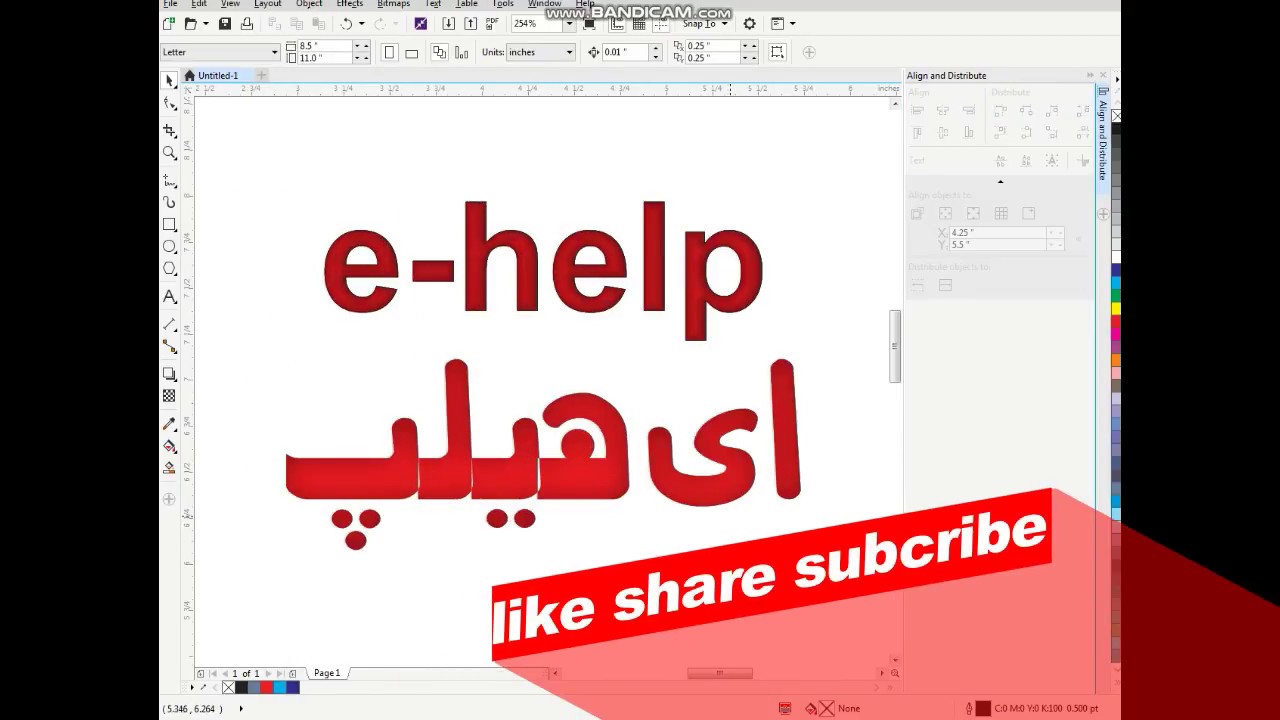Click the New document icon
The width and height of the screenshot is (1280, 720).
[x=170, y=23]
